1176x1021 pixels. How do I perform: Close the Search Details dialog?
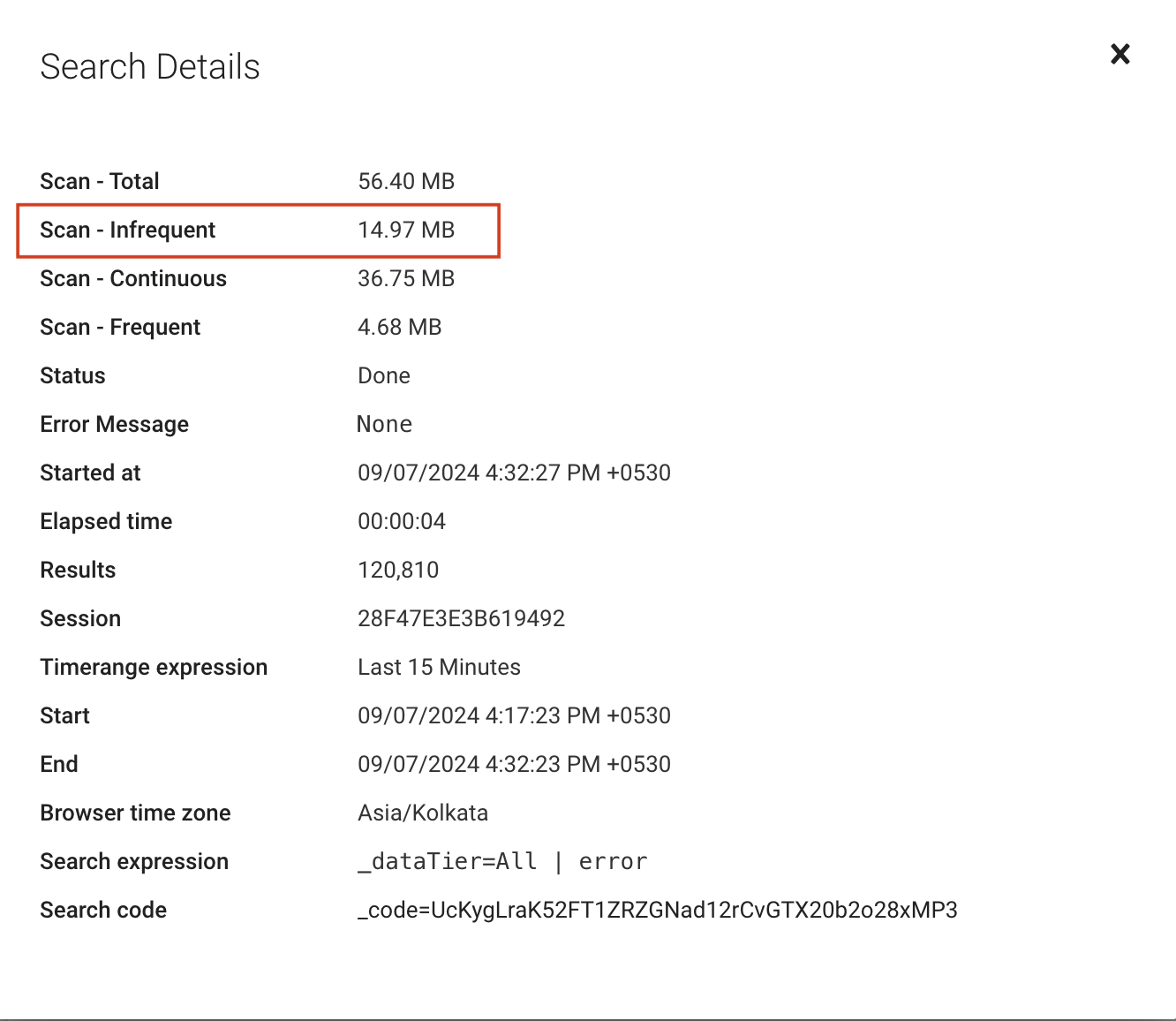click(x=1119, y=55)
